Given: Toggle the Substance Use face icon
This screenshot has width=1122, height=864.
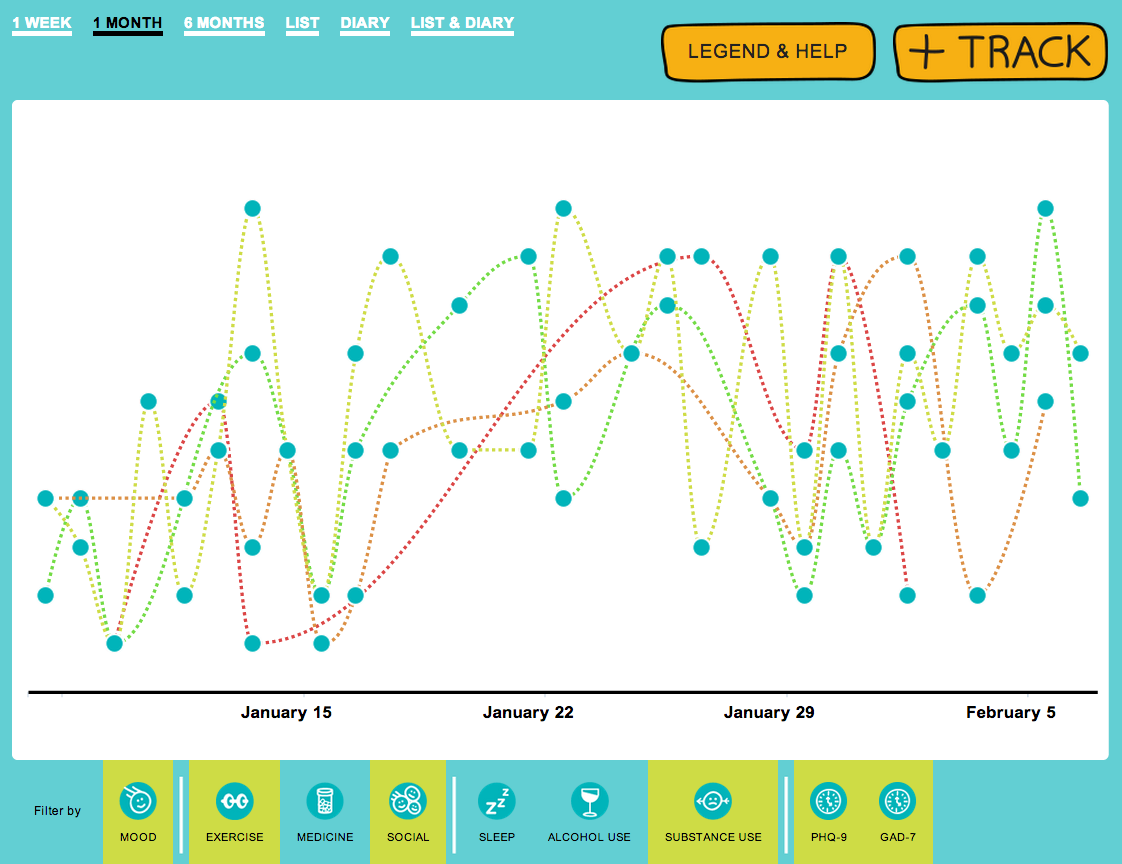Looking at the screenshot, I should (x=713, y=801).
